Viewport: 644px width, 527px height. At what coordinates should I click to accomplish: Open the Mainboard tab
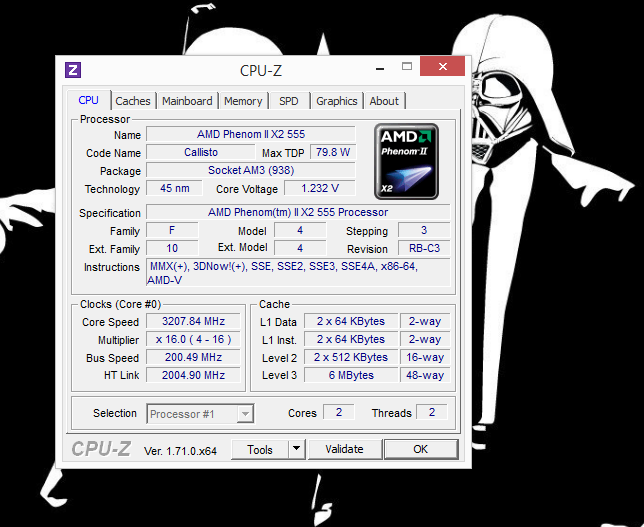click(187, 101)
